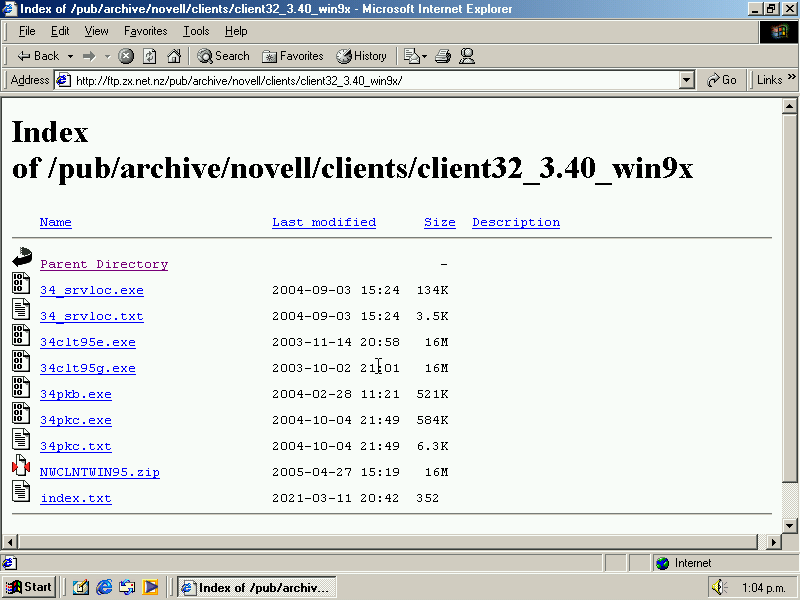Screen dimensions: 800x600
Task: Launch Internet Explorer from quick launch
Action: click(104, 588)
